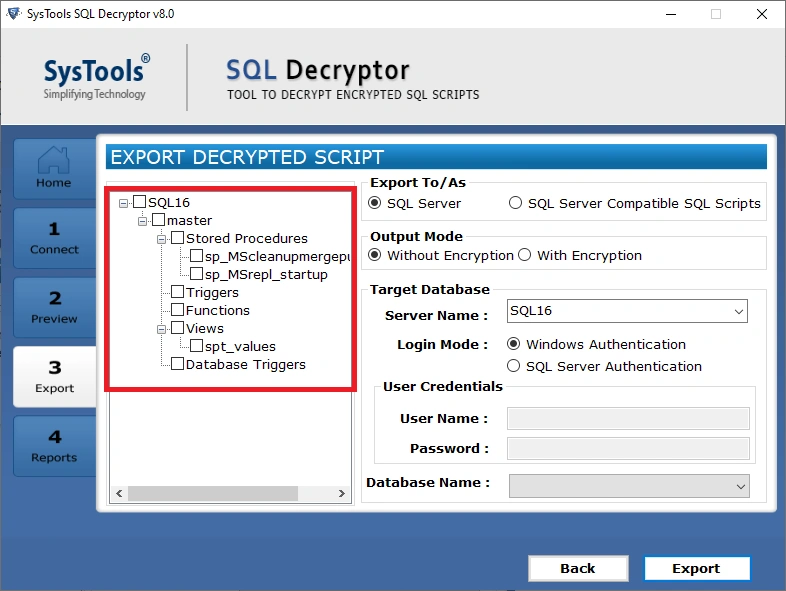Click the Back button
This screenshot has width=786, height=591.
577,568
